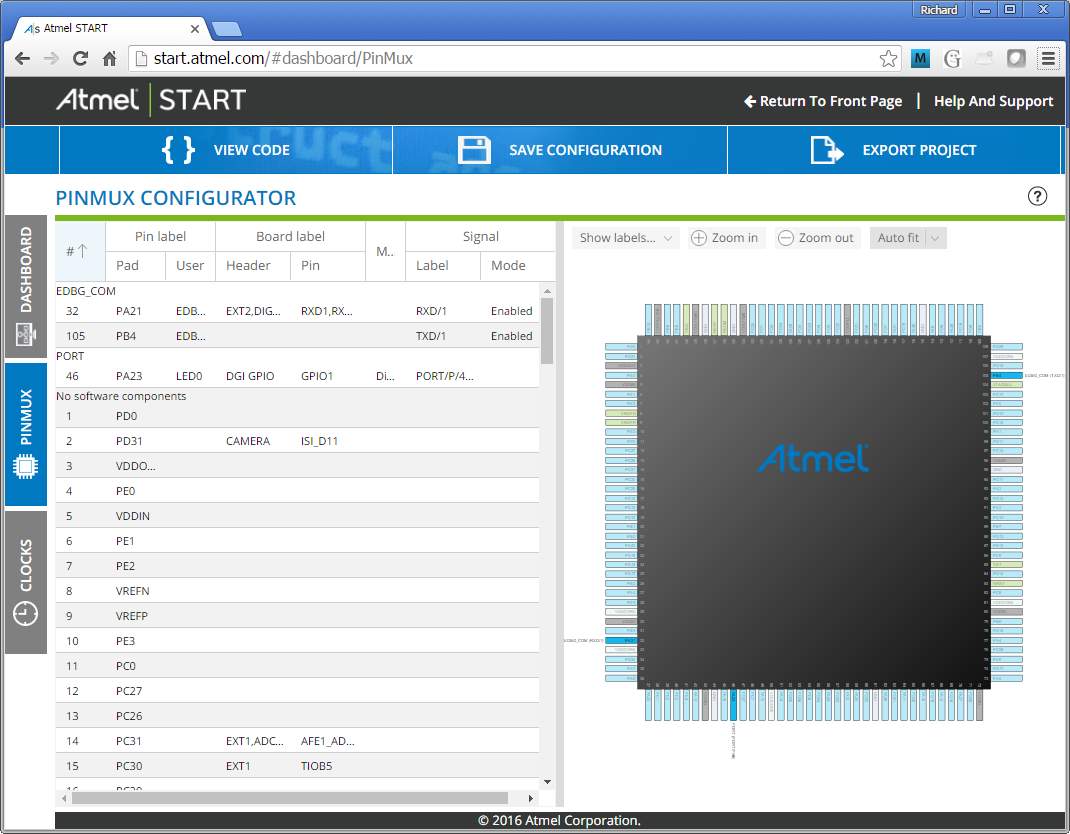The image size is (1070, 834).
Task: Click the Auto fit button
Action: 898,238
